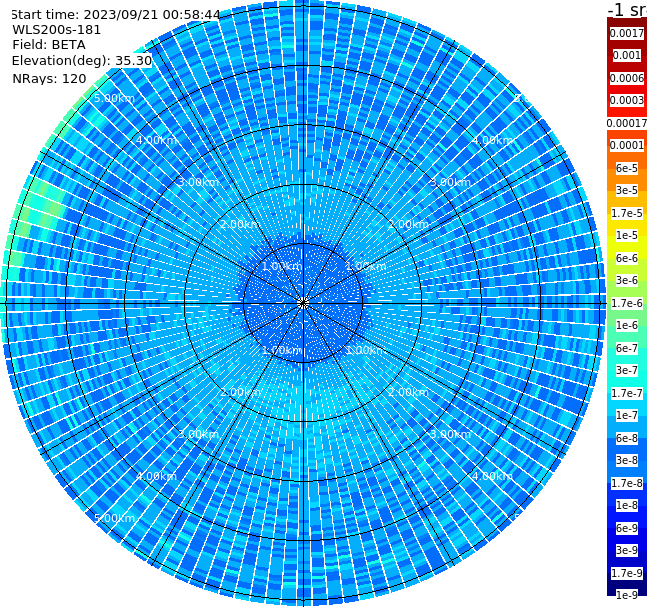Click the 3e-8 colorbar label
The image size is (647, 607).
point(627,460)
